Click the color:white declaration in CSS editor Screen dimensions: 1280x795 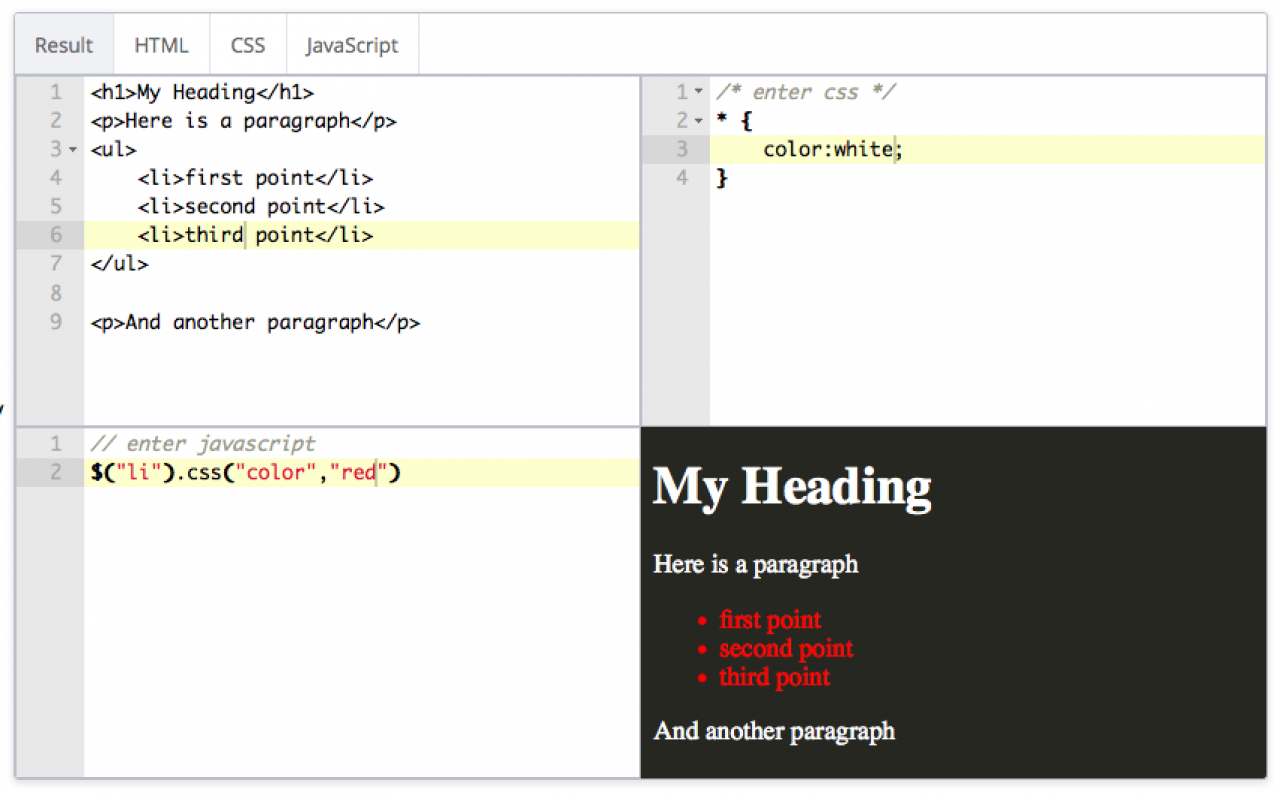click(827, 149)
